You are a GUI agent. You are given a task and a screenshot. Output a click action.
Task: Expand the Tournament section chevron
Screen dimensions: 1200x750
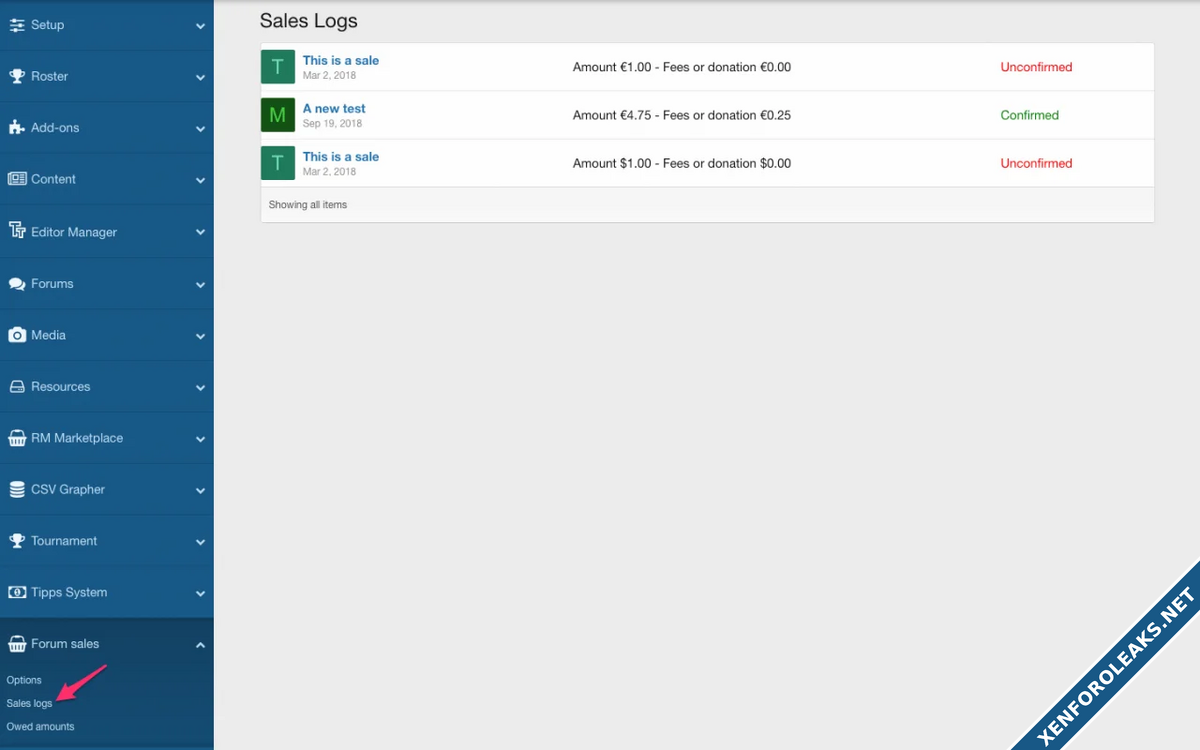[200, 542]
